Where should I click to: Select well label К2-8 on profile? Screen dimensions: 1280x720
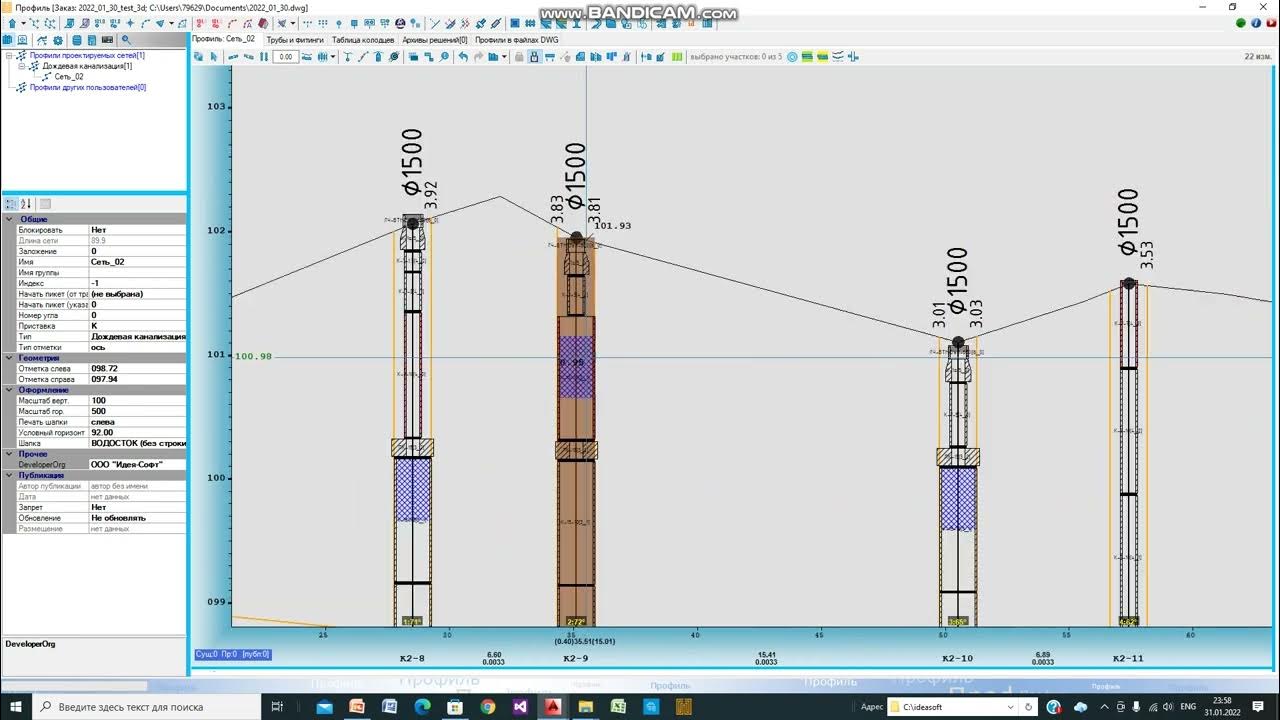pos(412,658)
